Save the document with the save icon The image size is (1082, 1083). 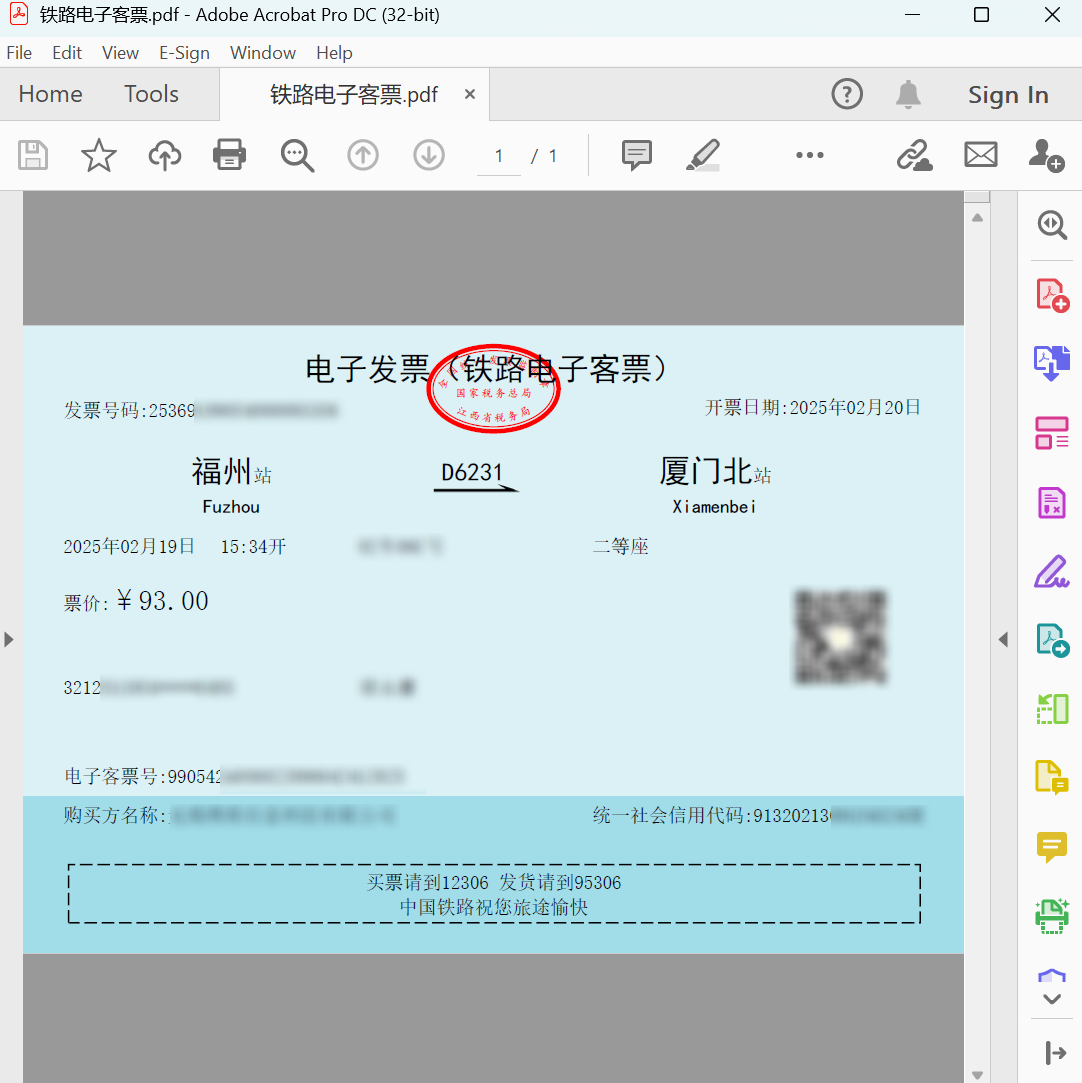pyautogui.click(x=32, y=155)
